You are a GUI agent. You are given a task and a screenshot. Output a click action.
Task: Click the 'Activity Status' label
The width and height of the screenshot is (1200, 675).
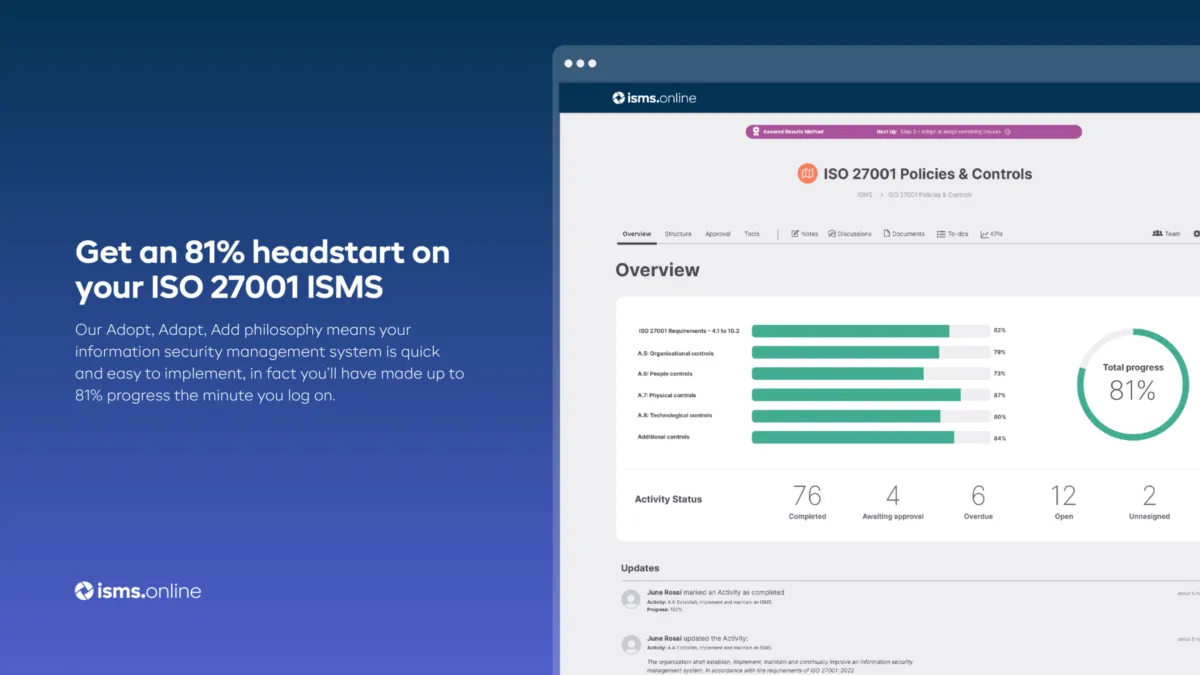point(668,499)
